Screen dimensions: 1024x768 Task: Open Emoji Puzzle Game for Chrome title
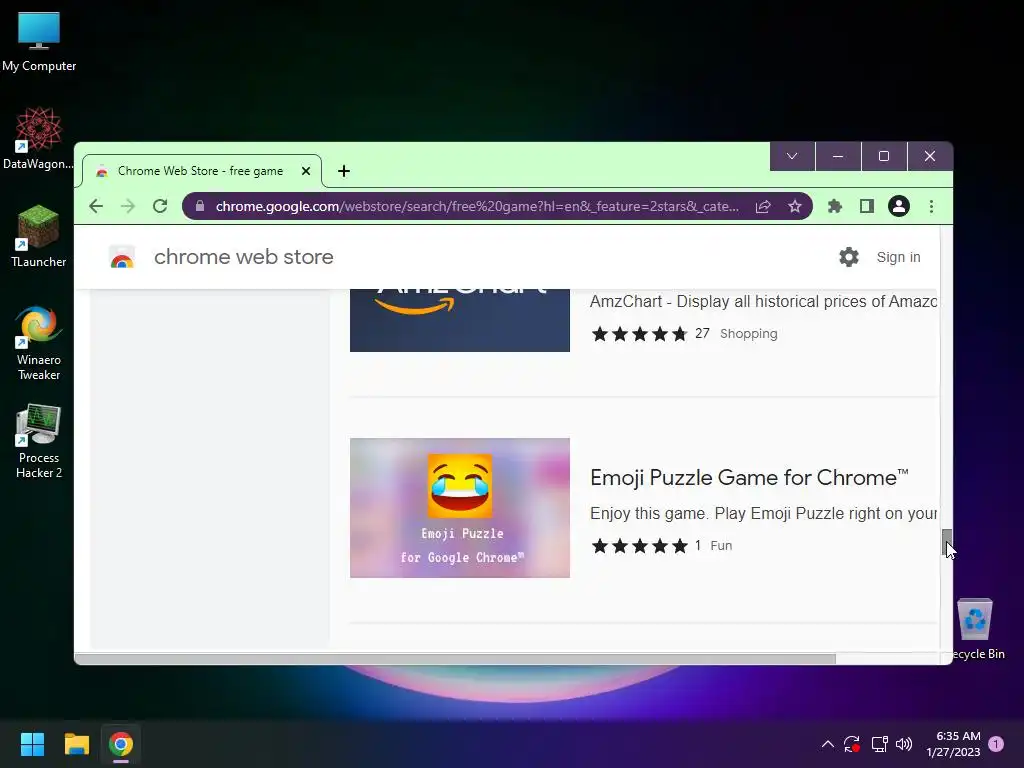(749, 477)
